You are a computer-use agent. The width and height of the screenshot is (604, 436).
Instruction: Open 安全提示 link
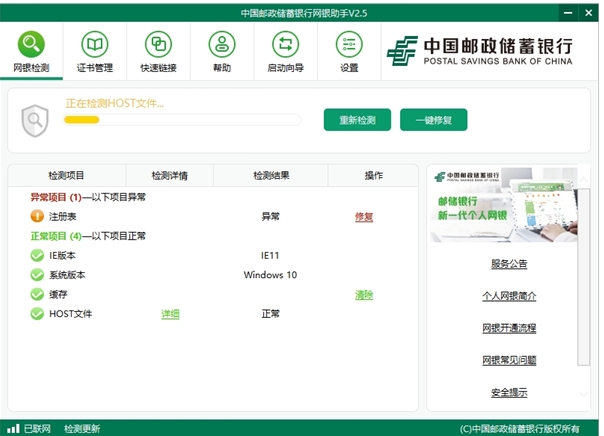509,392
